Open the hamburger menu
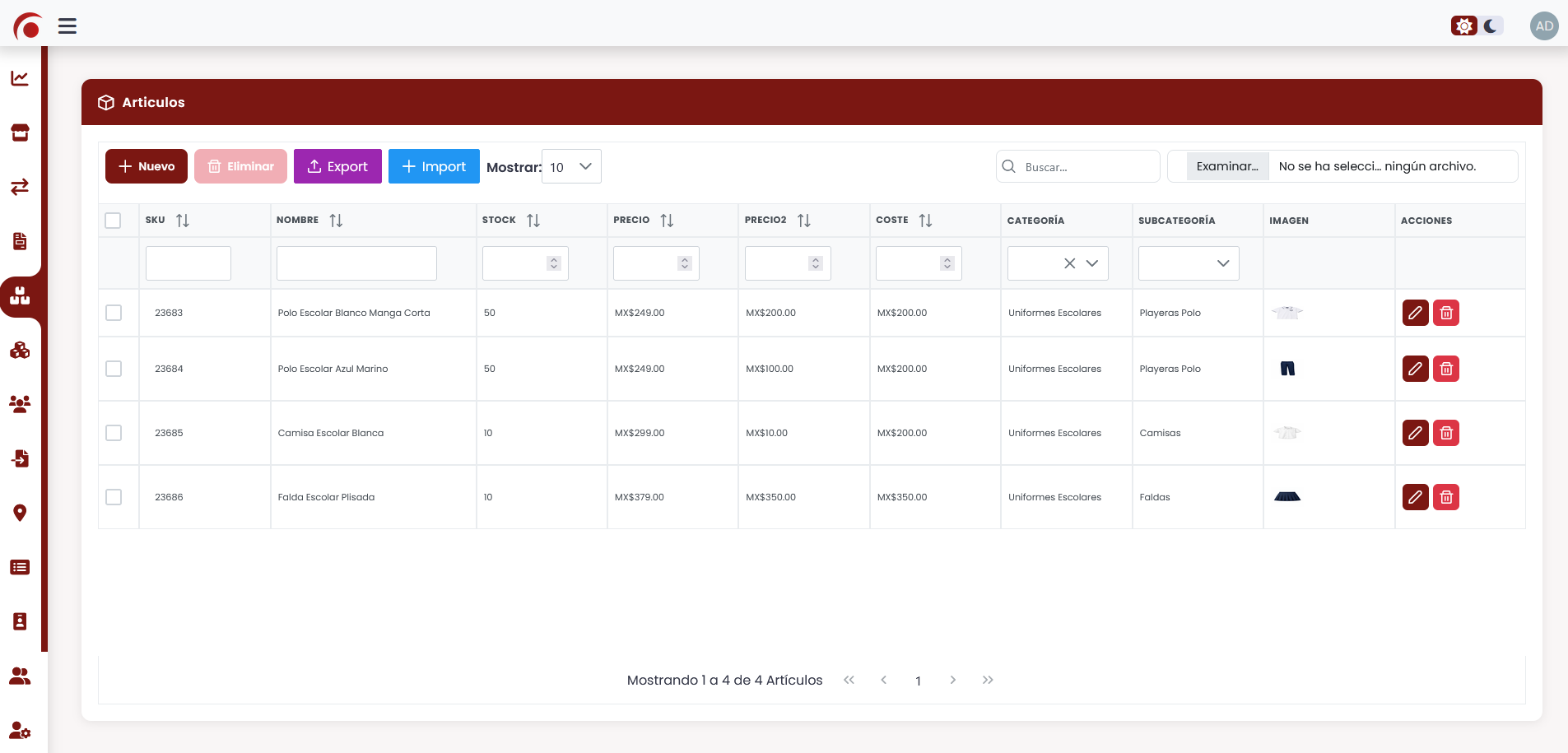This screenshot has width=1568, height=753. 67,26
